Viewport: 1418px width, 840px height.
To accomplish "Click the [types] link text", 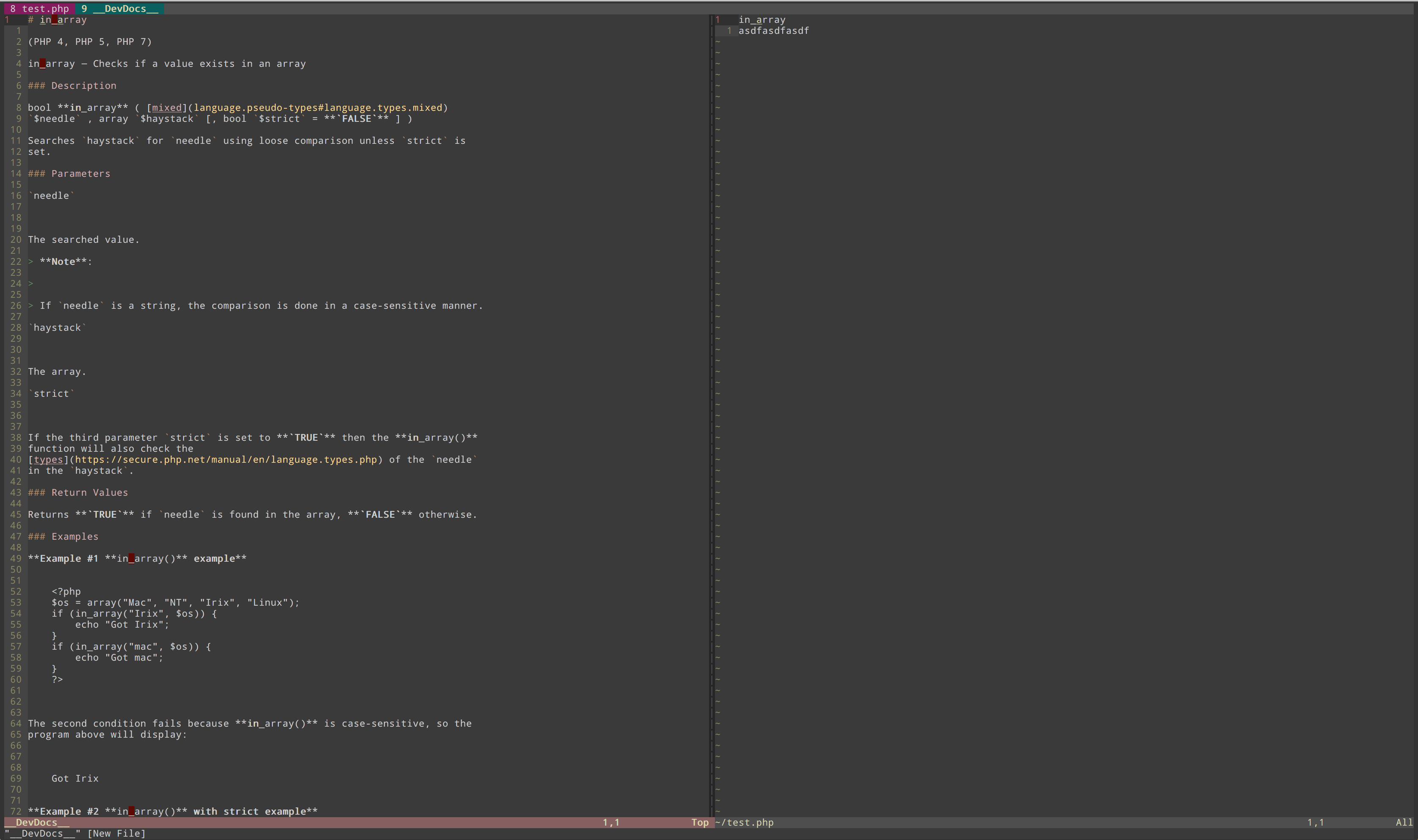I will click(48, 460).
